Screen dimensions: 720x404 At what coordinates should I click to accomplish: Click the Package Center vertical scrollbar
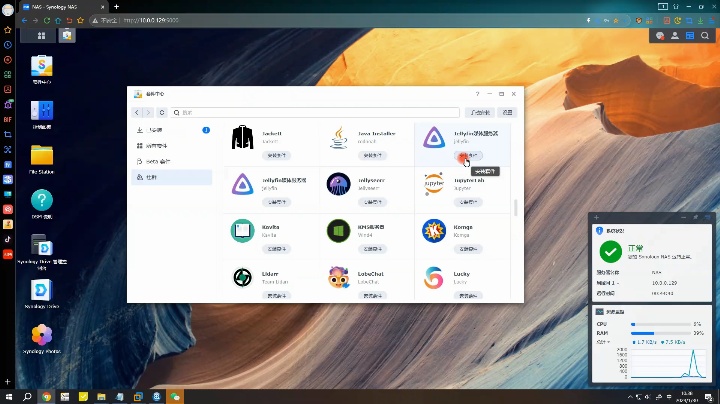click(x=516, y=208)
